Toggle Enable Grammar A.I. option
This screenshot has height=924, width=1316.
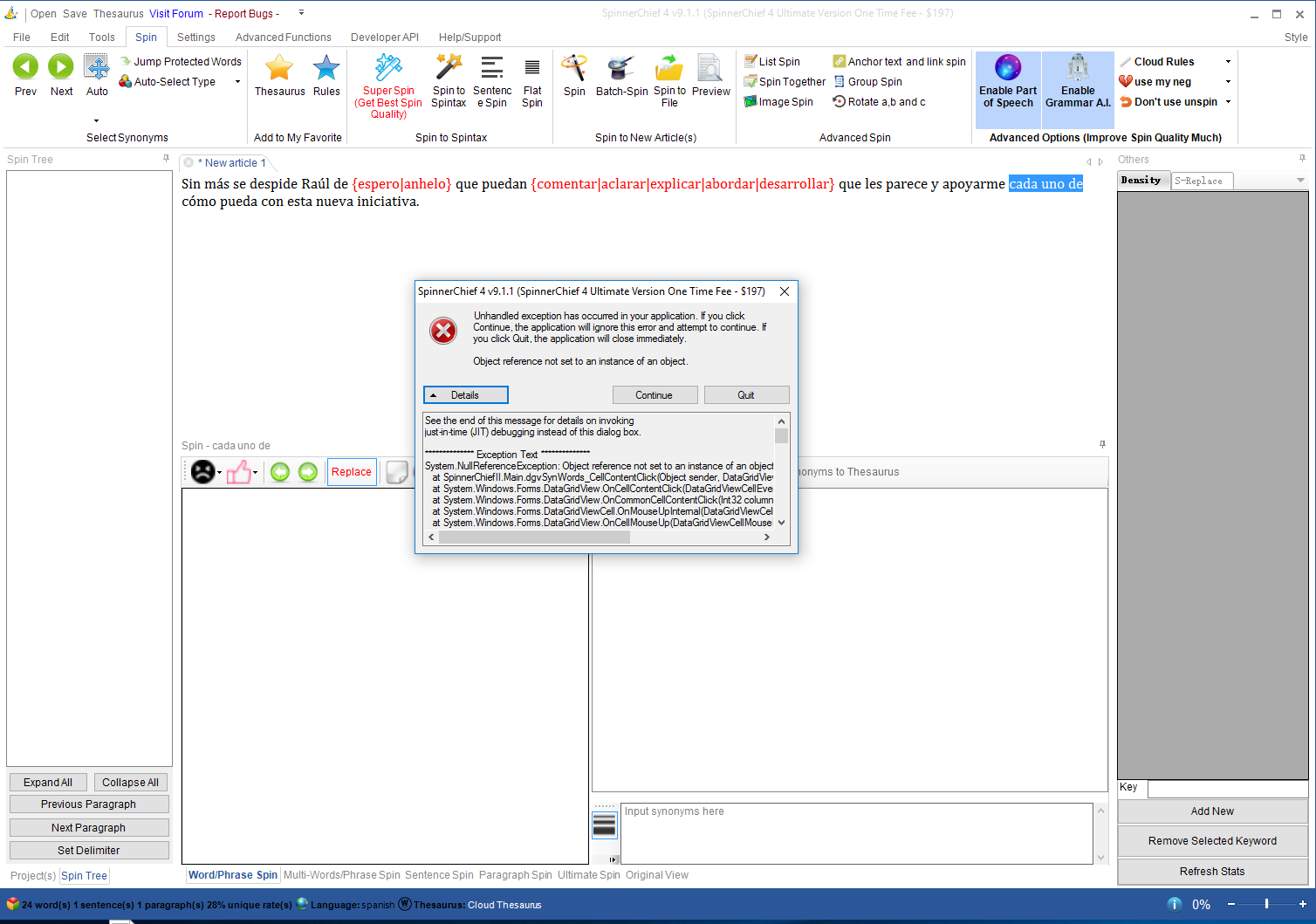[1078, 80]
